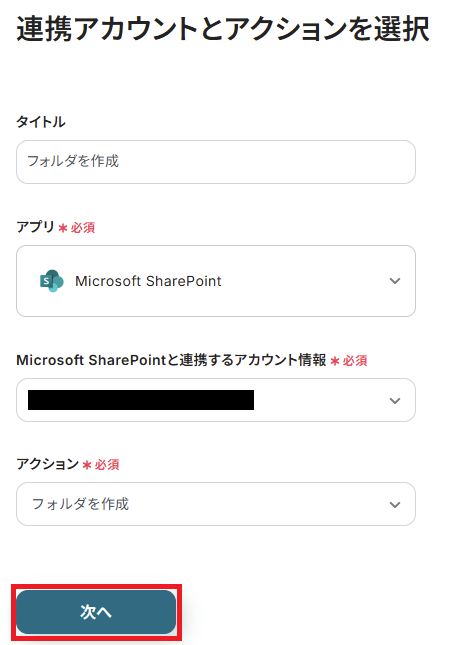Click the タイトル input field
This screenshot has width=450, height=645.
click(216, 162)
